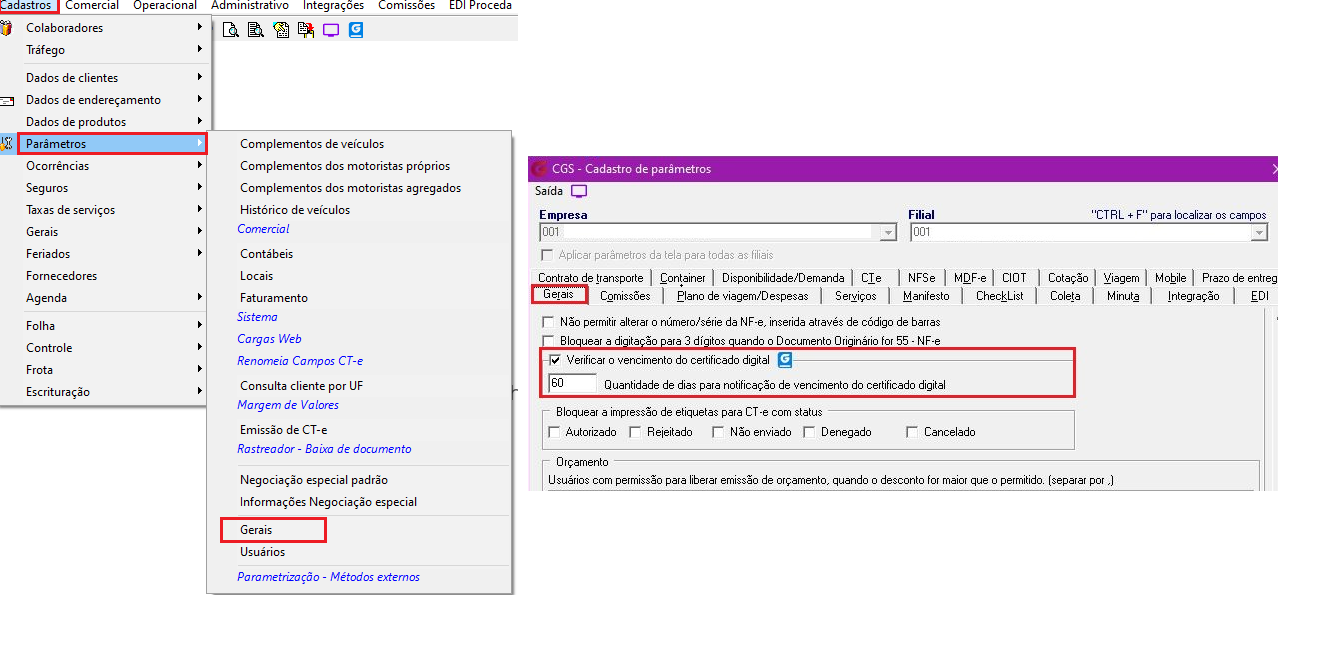The image size is (1317, 663).
Task: Click the blue G icon in main toolbar
Action: click(x=356, y=30)
